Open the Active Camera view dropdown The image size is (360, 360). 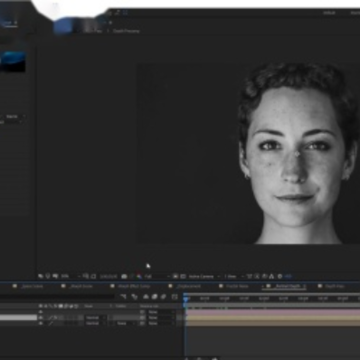(x=205, y=276)
